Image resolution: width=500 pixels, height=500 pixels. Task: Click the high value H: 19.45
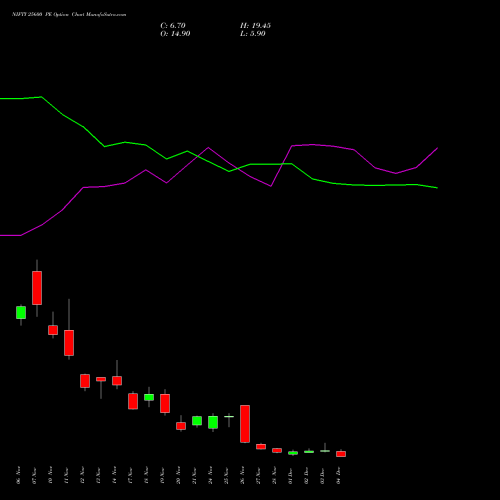click(255, 26)
